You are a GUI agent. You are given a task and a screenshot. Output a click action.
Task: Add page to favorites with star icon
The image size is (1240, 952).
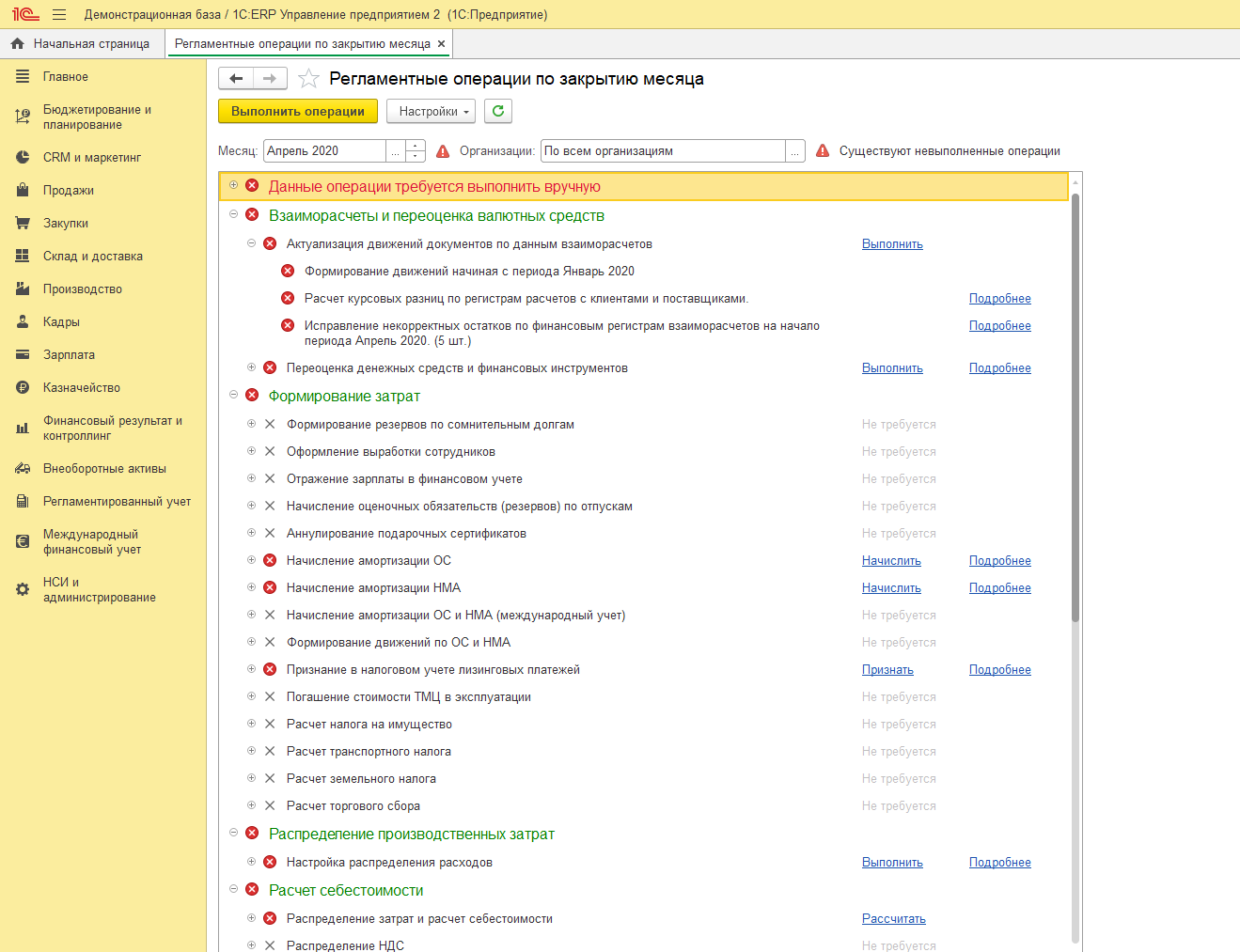(308, 79)
